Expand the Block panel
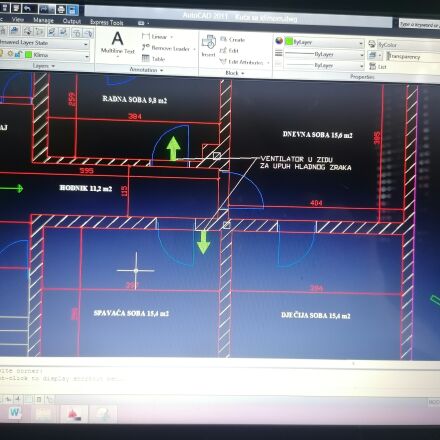Screen dimensions: 440x440 [235, 73]
